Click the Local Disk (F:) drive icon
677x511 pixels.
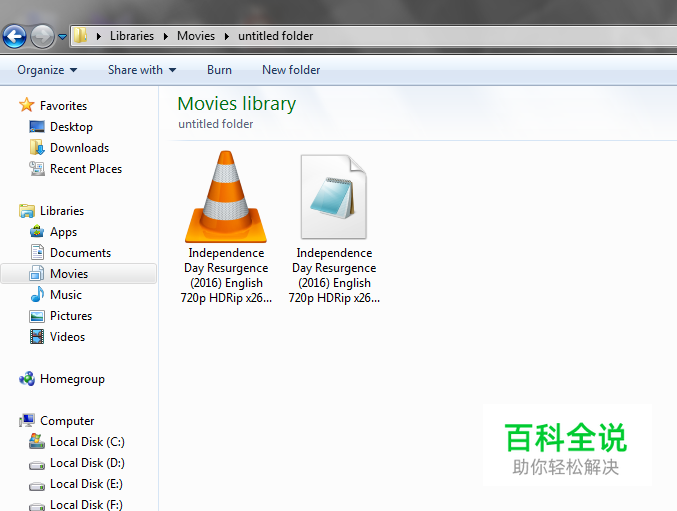tap(37, 506)
